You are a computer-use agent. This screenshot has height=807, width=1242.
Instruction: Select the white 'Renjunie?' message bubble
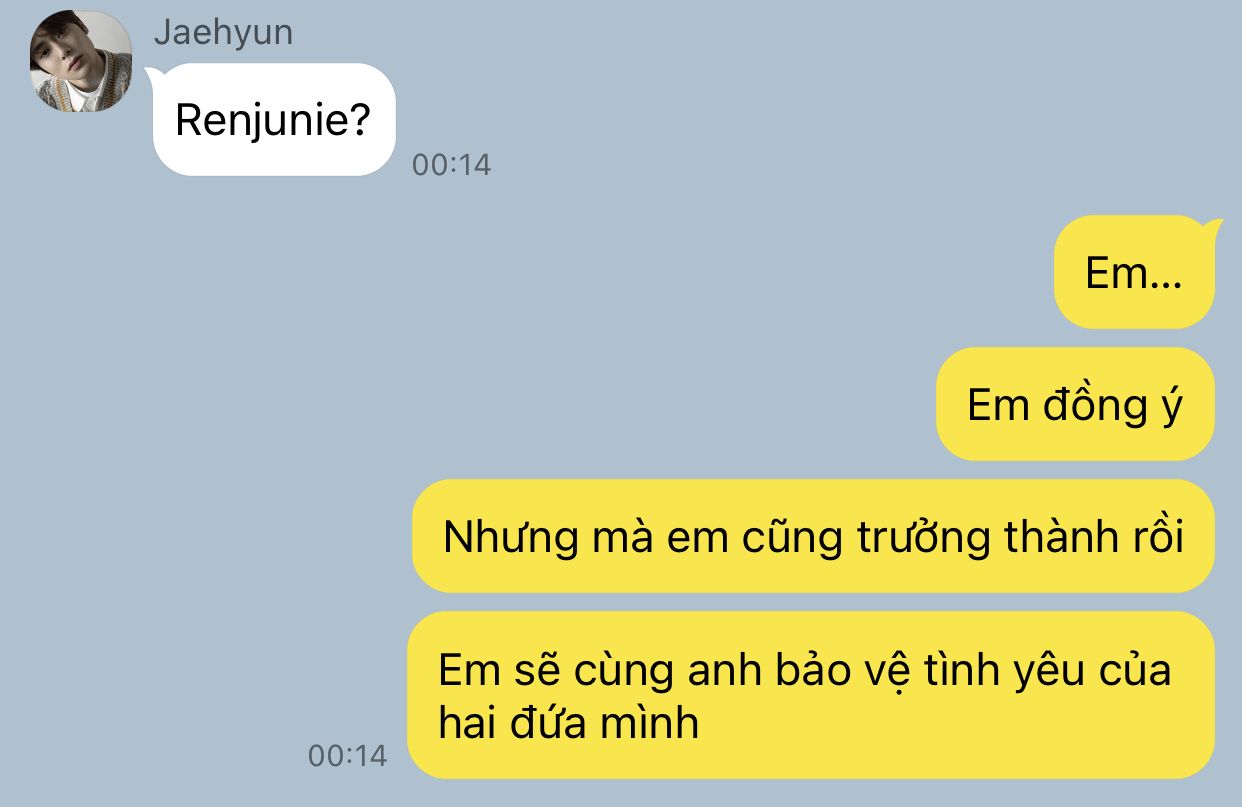pyautogui.click(x=275, y=120)
